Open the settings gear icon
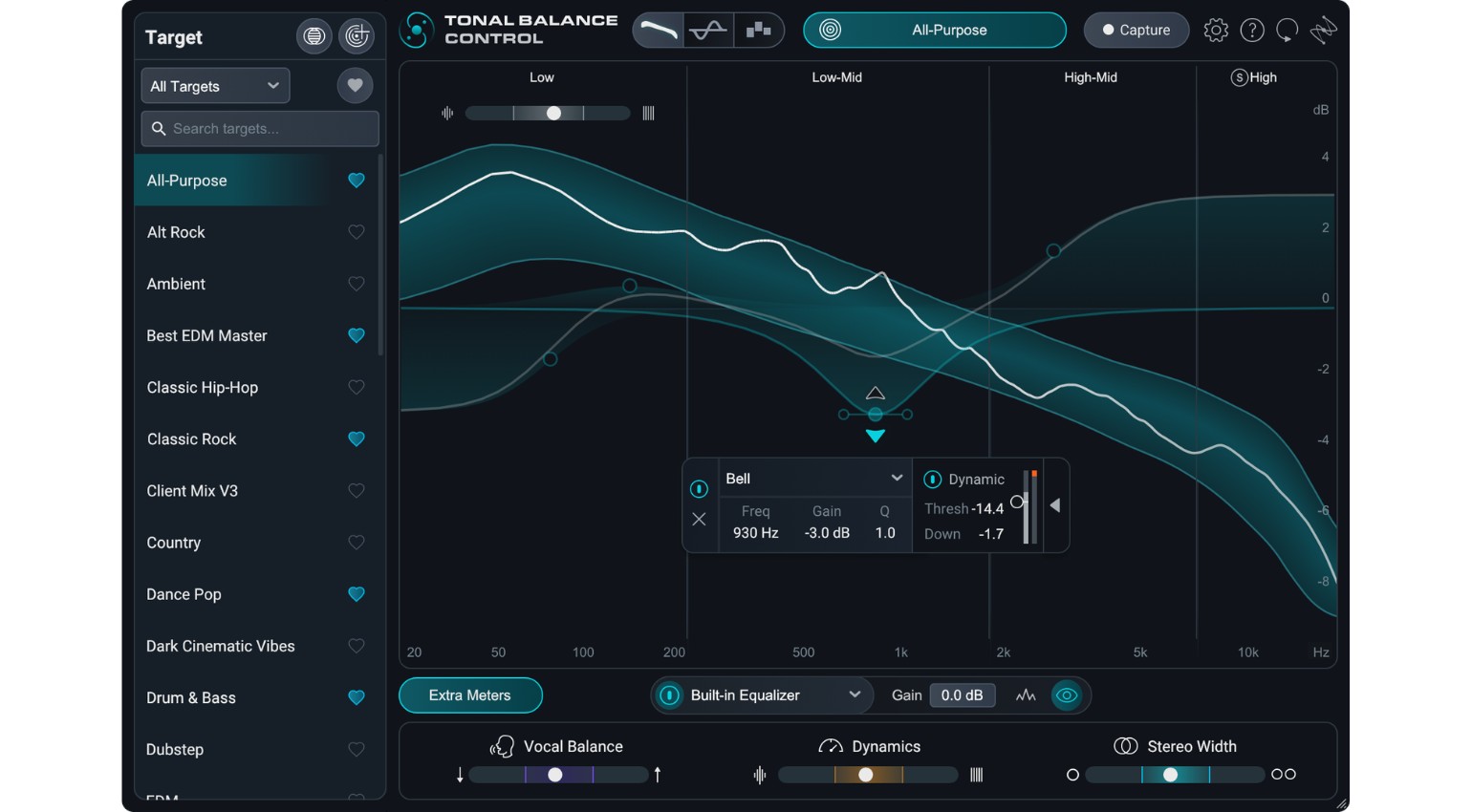1472x812 pixels. pyautogui.click(x=1215, y=31)
